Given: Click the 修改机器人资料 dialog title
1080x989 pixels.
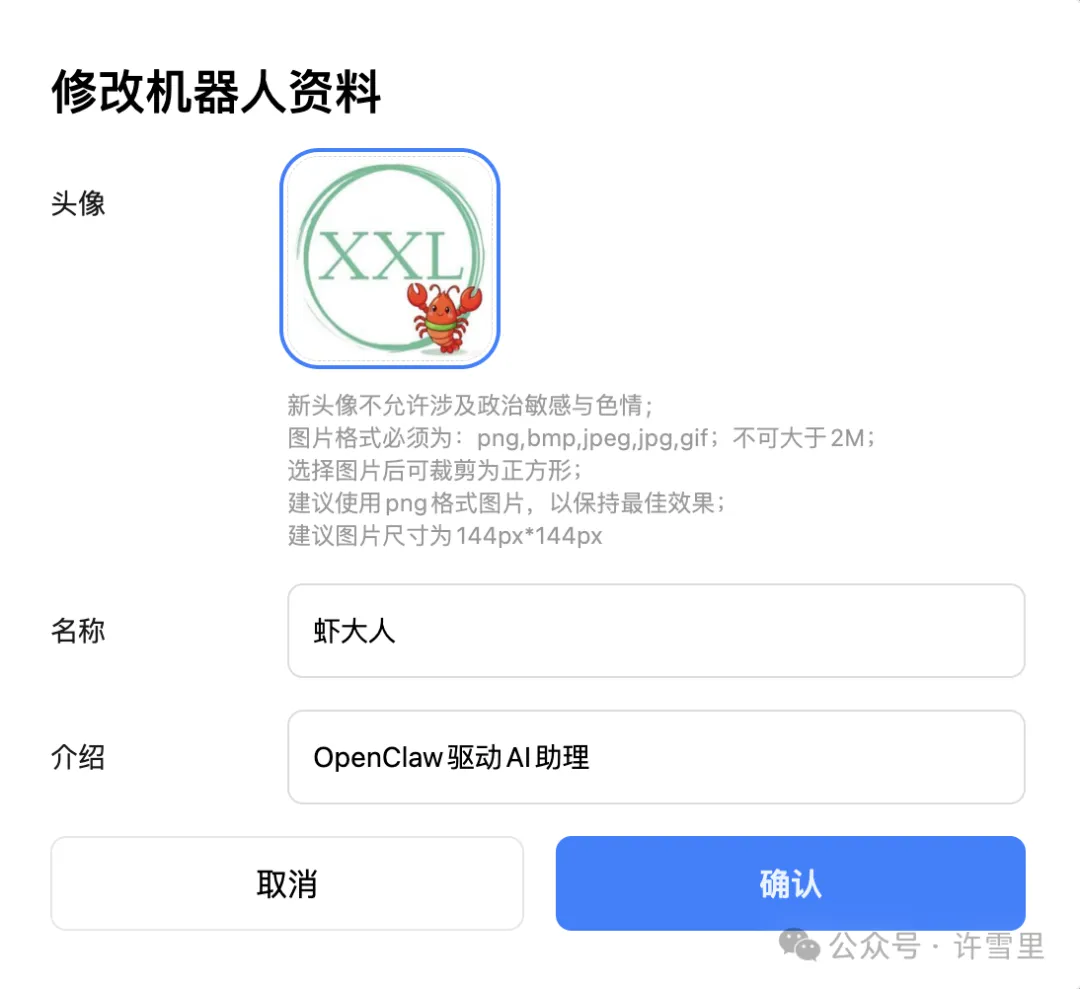Looking at the screenshot, I should (216, 91).
